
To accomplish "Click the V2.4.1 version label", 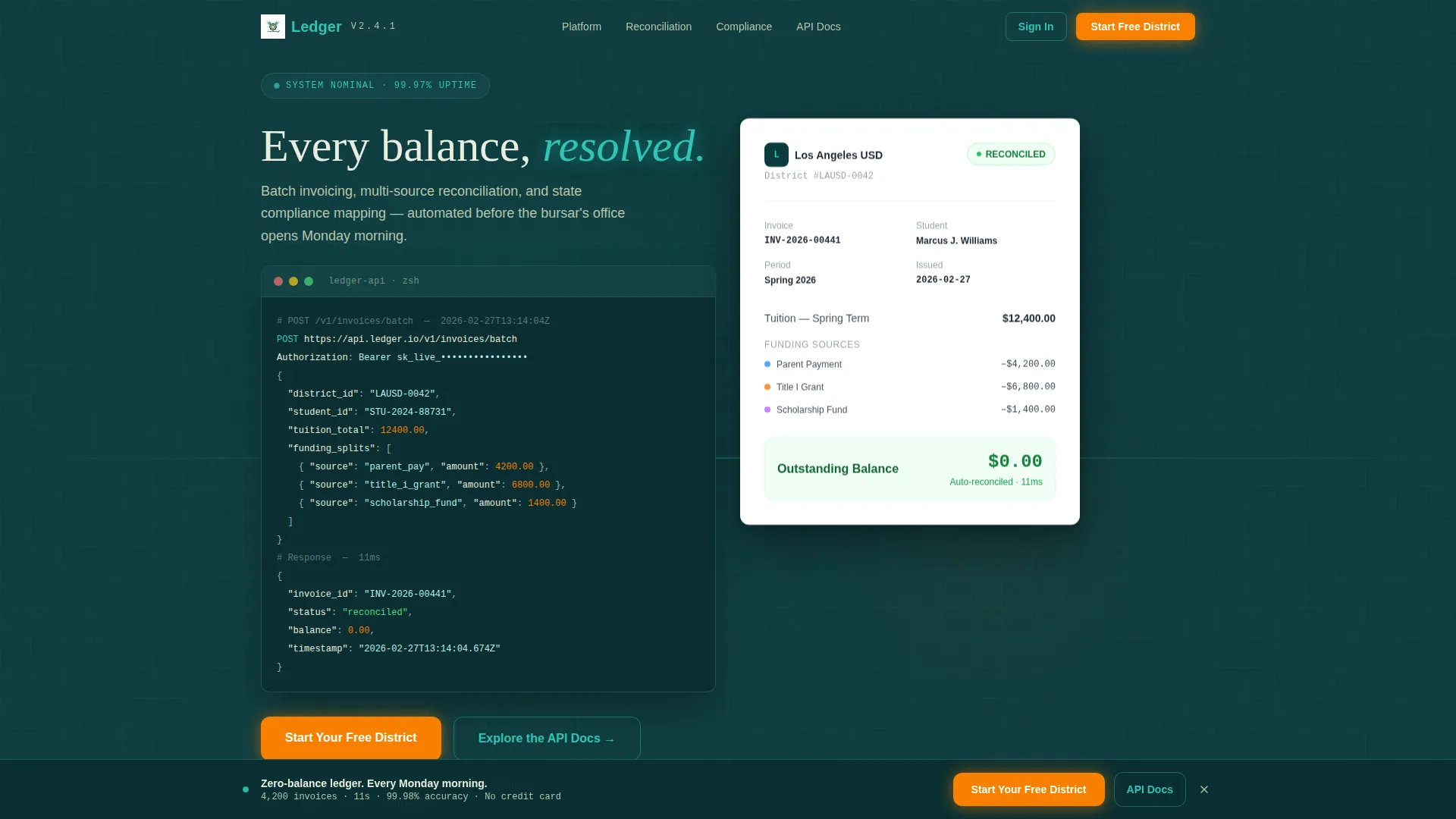I will pos(373,27).
